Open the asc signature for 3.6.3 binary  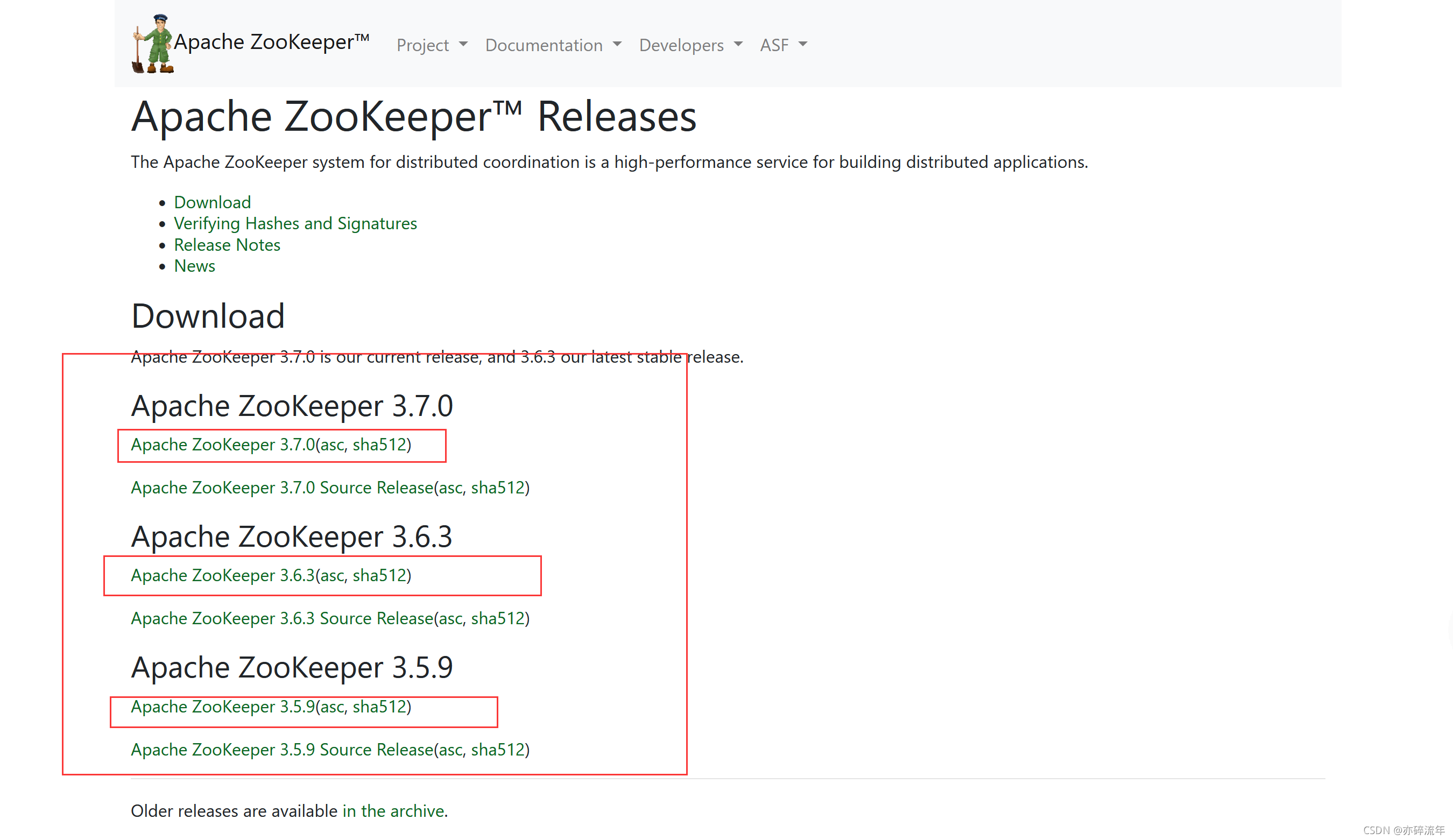(x=332, y=575)
